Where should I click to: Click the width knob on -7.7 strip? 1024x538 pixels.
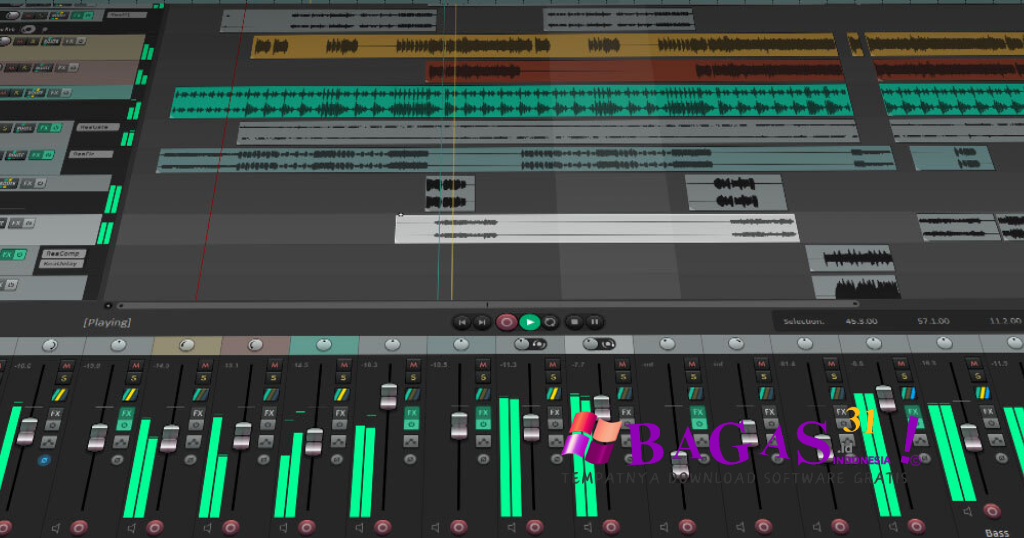click(x=607, y=343)
